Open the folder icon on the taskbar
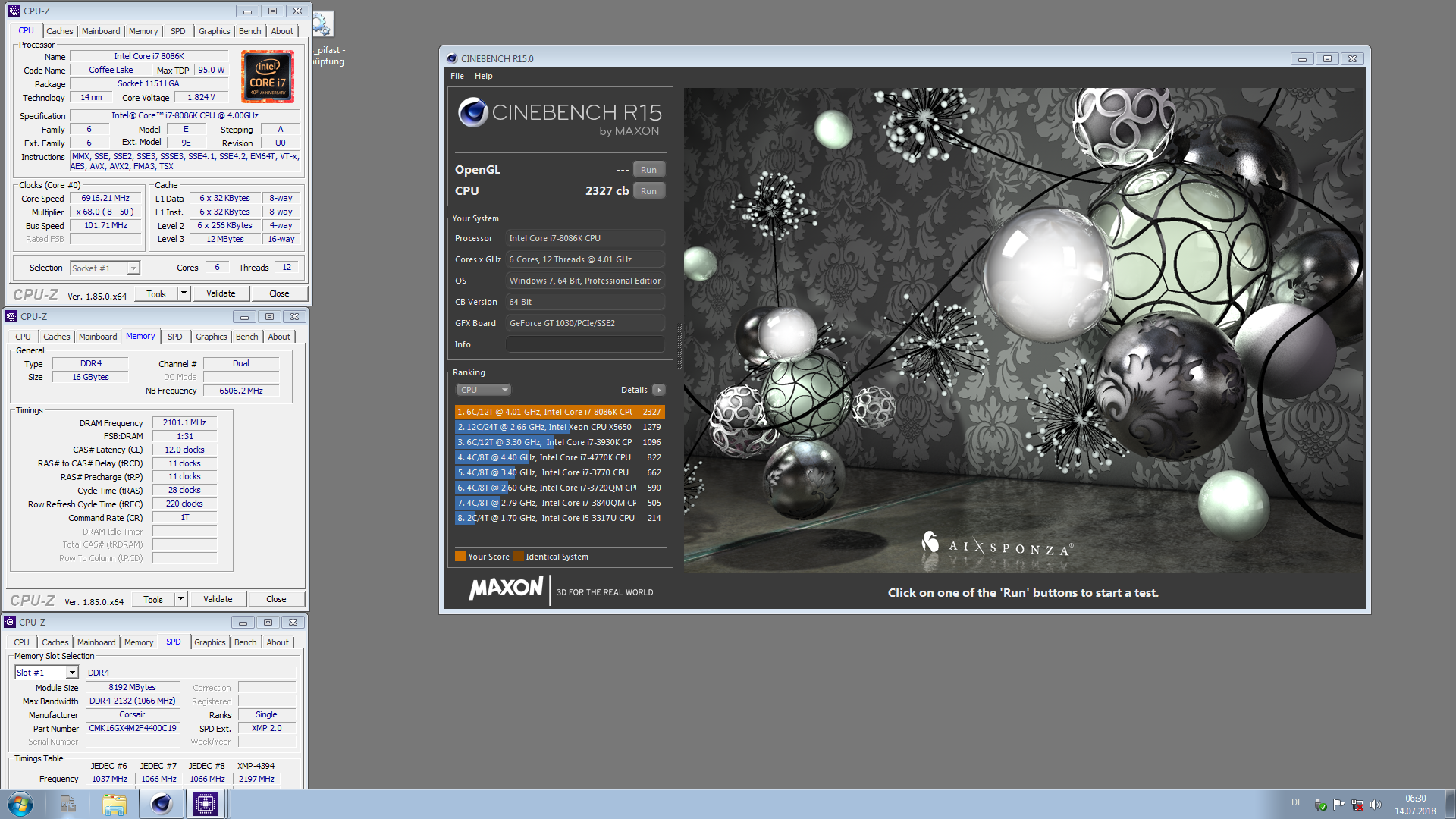The width and height of the screenshot is (1456, 819). click(x=115, y=804)
